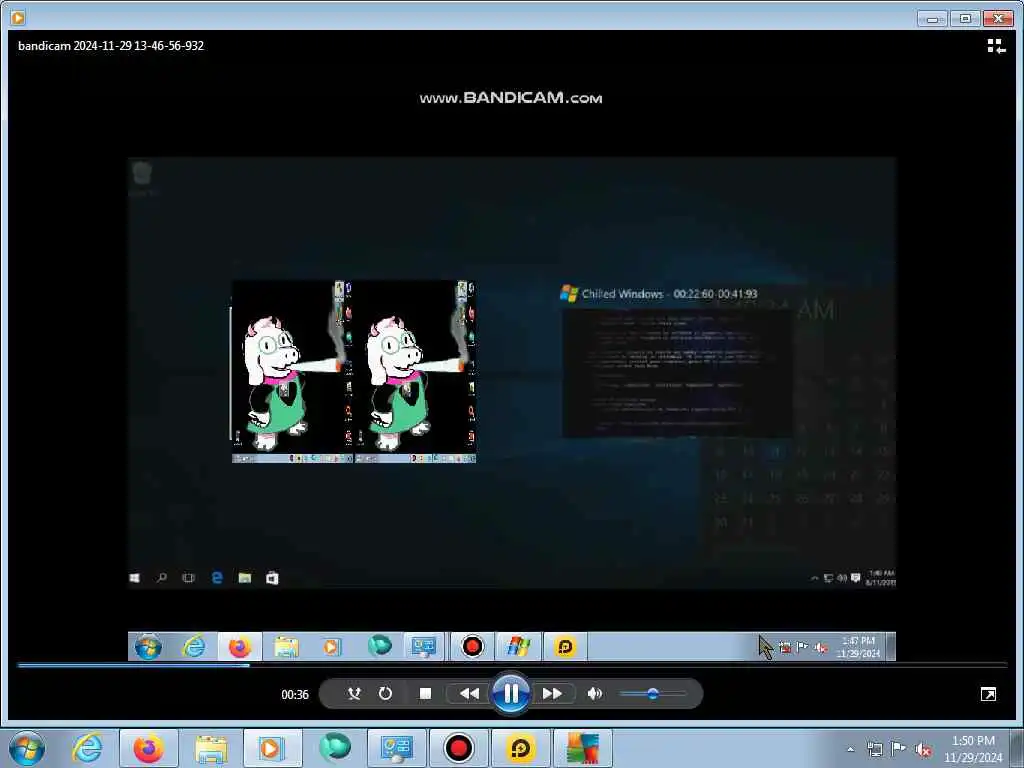Open Windows Explorer folder in taskbar
This screenshot has width=1024, height=768.
click(210, 748)
